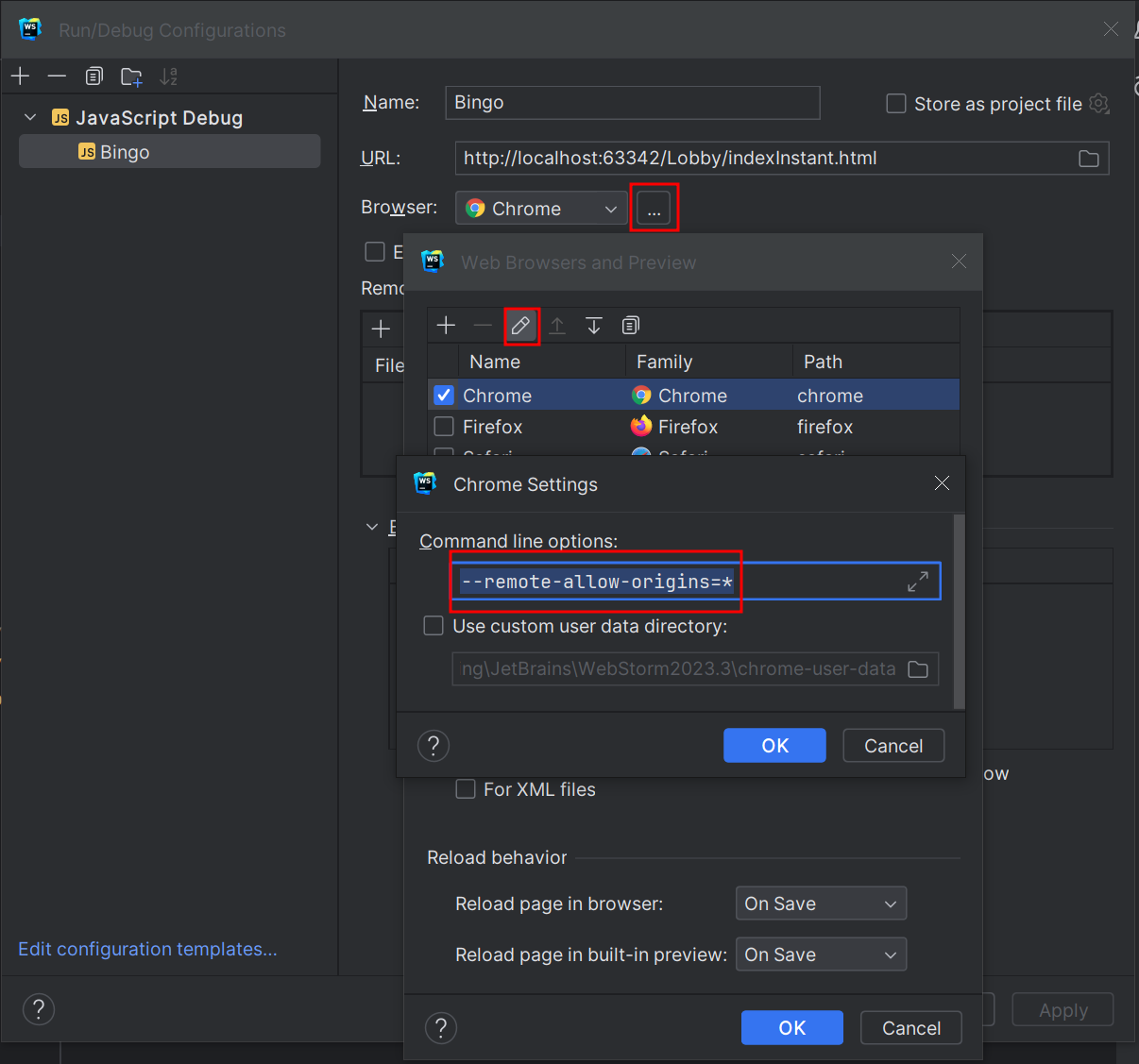Viewport: 1139px width, 1064px height.
Task: Browse for the custom user data directory
Action: pyautogui.click(x=918, y=669)
